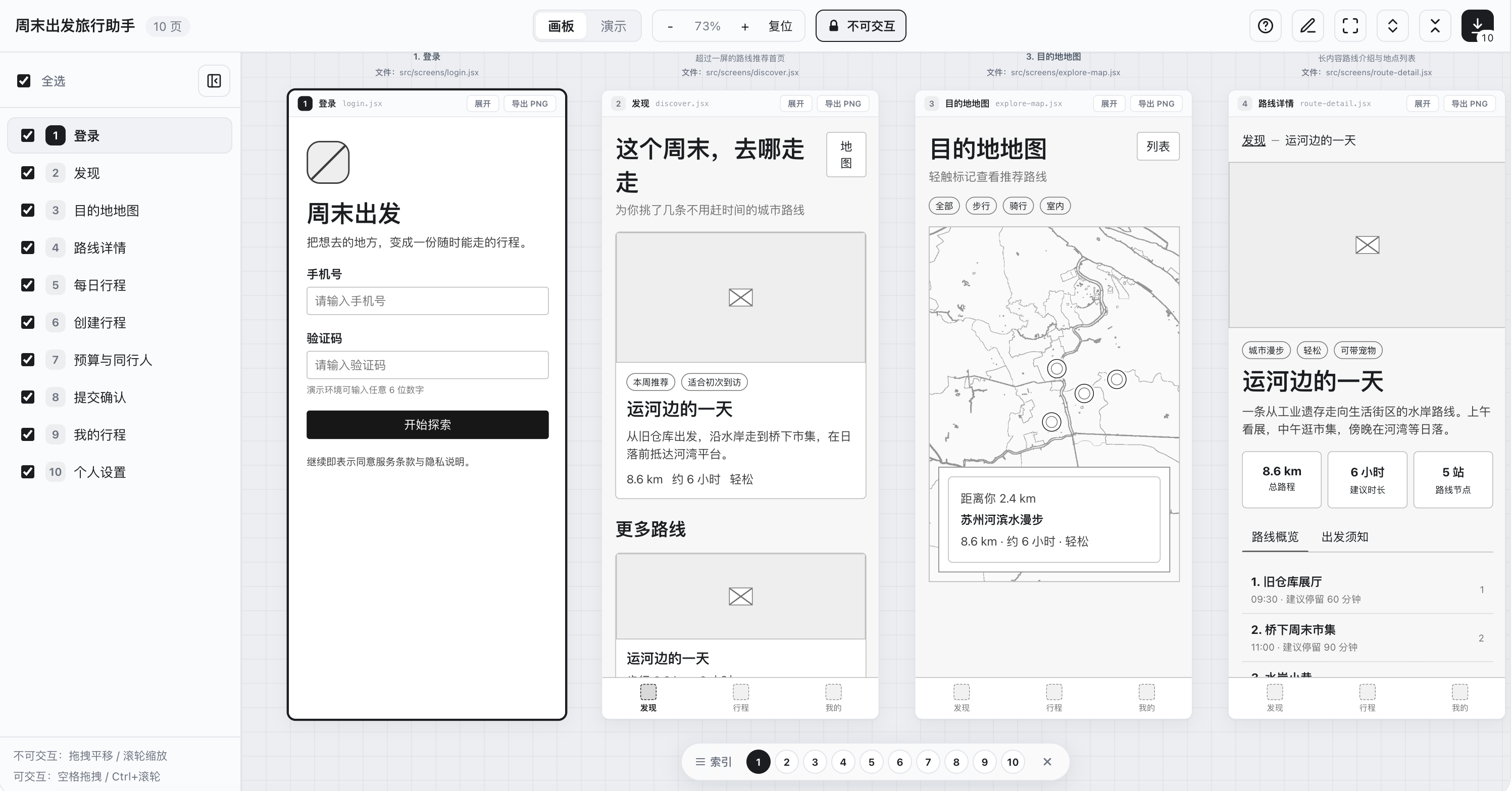Uncheck the 创建行程 page checkbox

coord(28,322)
